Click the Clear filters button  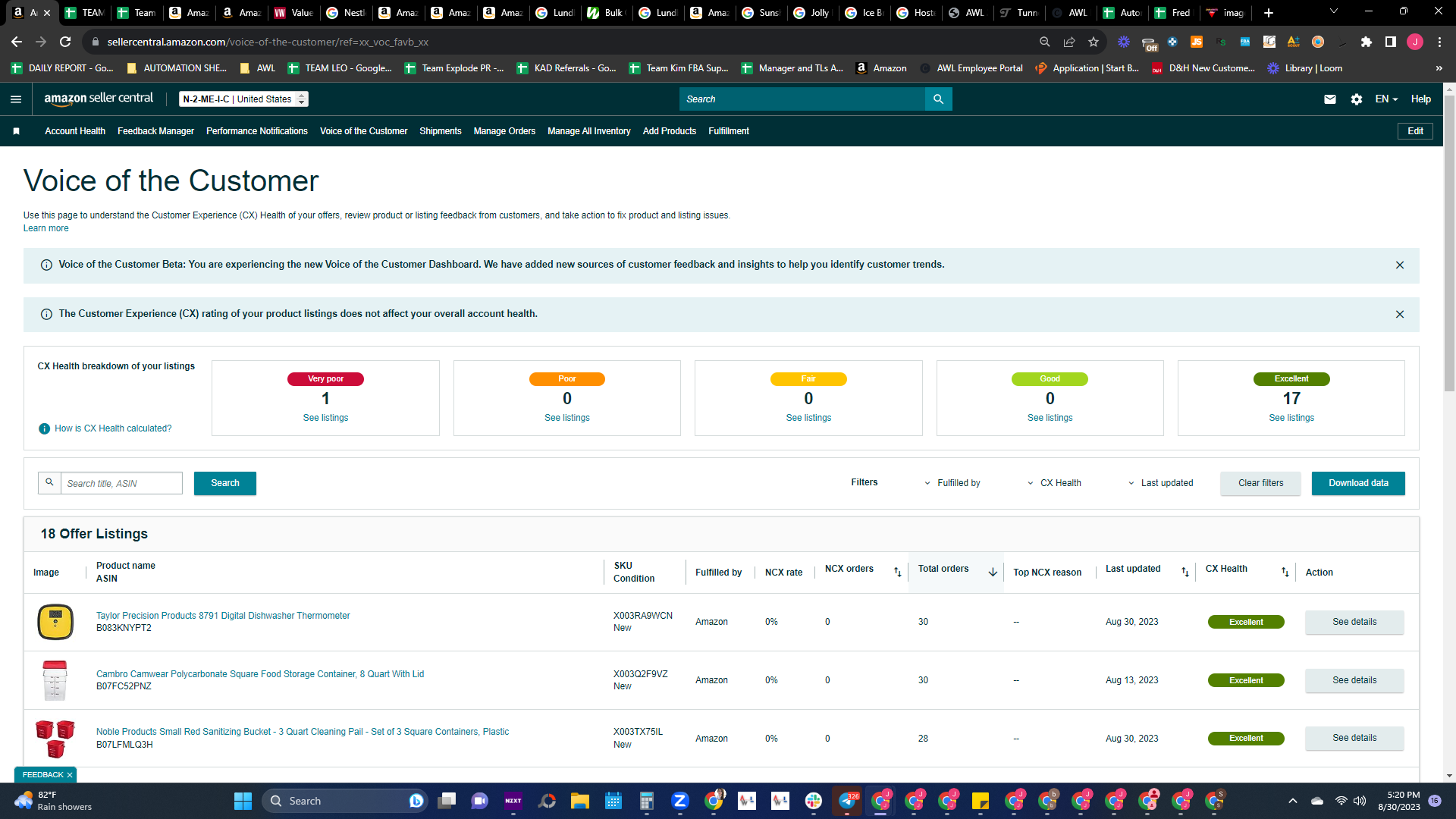coord(1261,483)
